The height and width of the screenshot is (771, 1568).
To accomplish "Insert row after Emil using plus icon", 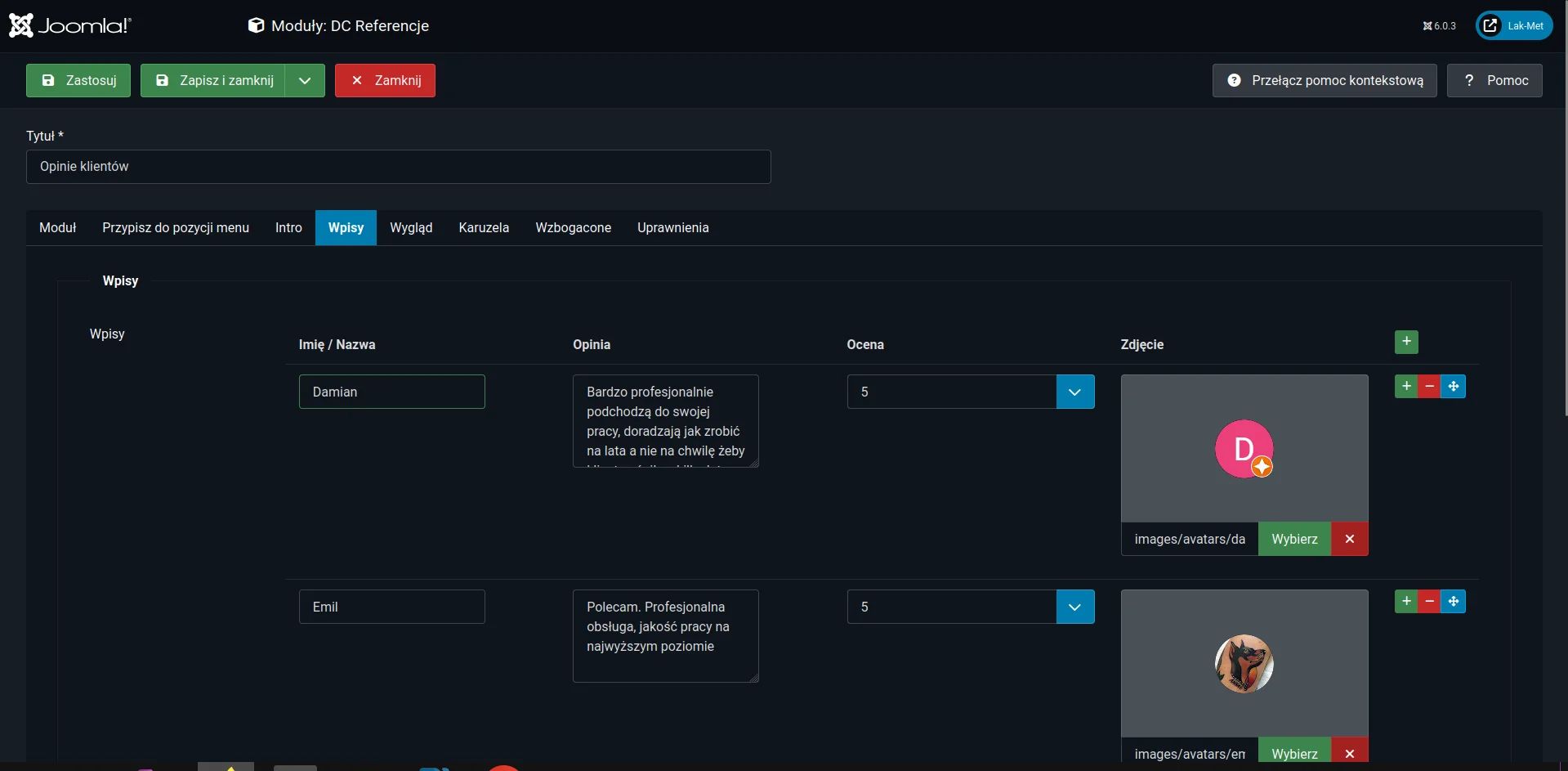I will [1405, 602].
